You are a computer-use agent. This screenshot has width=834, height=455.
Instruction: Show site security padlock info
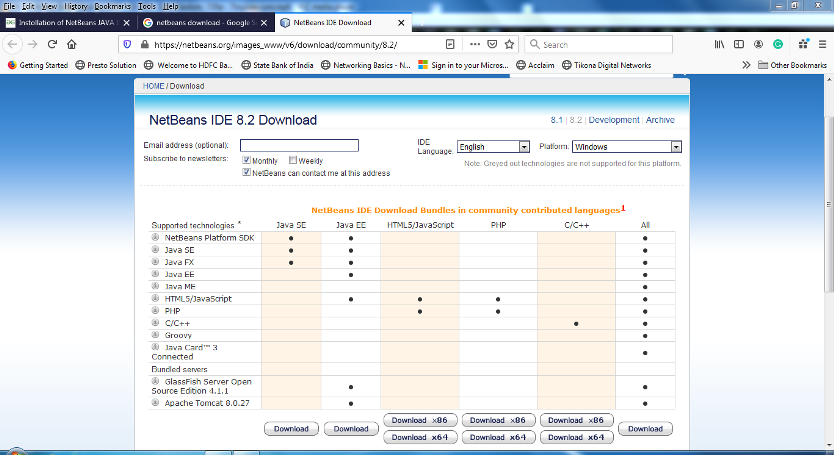coord(144,45)
